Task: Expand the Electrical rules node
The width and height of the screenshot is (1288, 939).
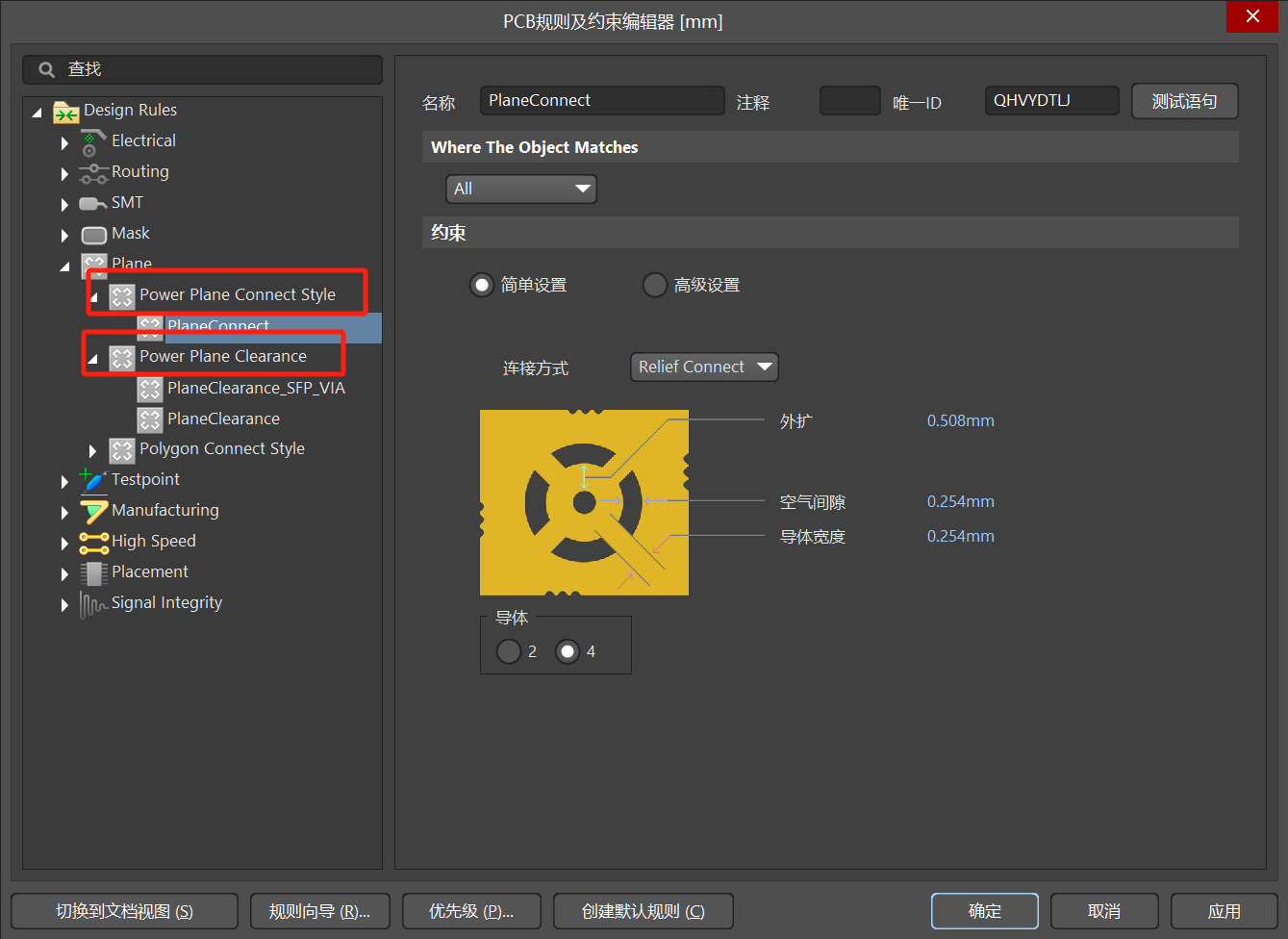Action: tap(64, 143)
